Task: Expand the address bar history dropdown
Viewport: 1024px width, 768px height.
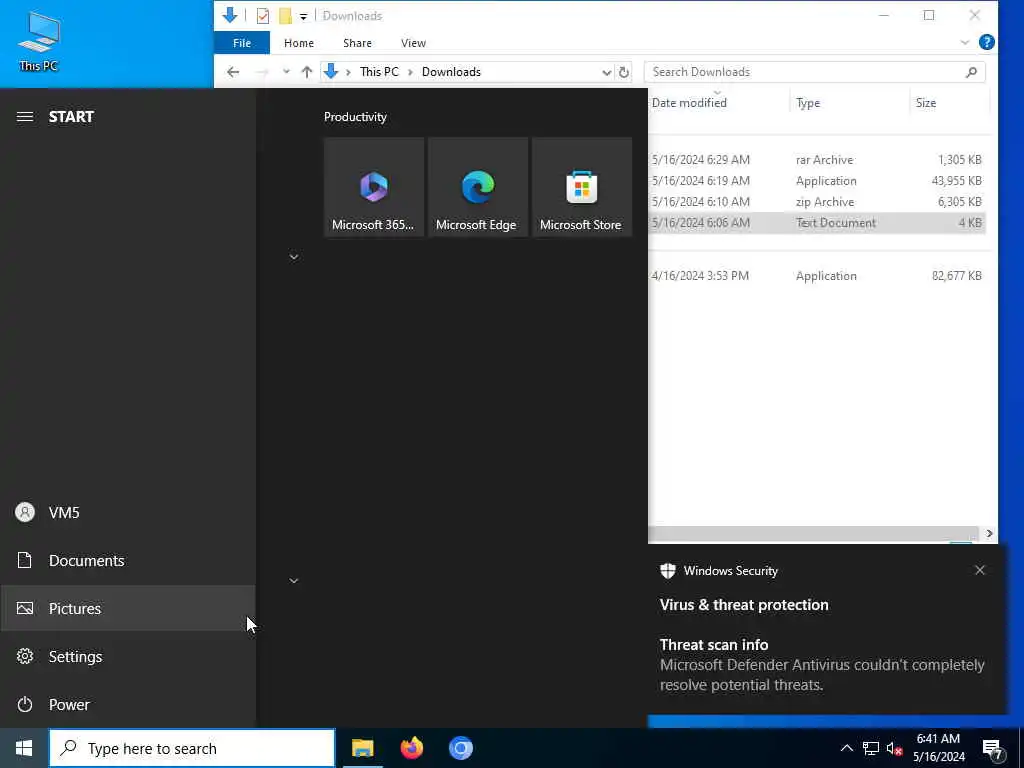Action: click(606, 72)
